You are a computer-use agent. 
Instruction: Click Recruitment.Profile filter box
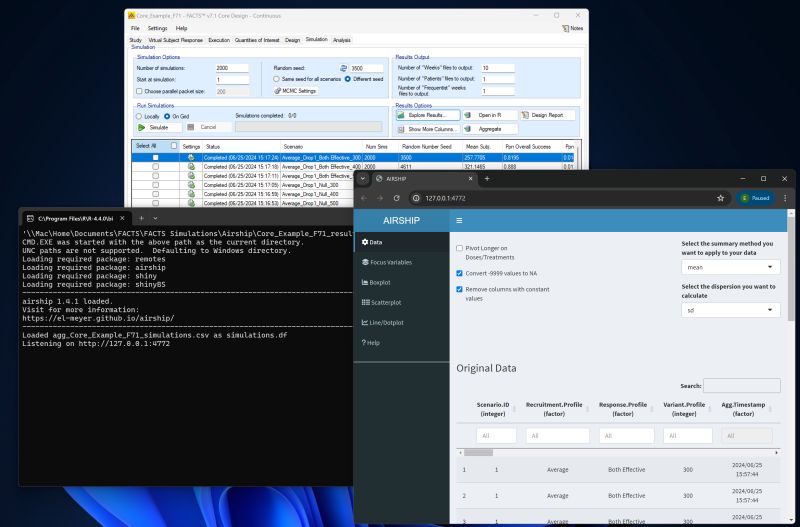click(x=557, y=436)
